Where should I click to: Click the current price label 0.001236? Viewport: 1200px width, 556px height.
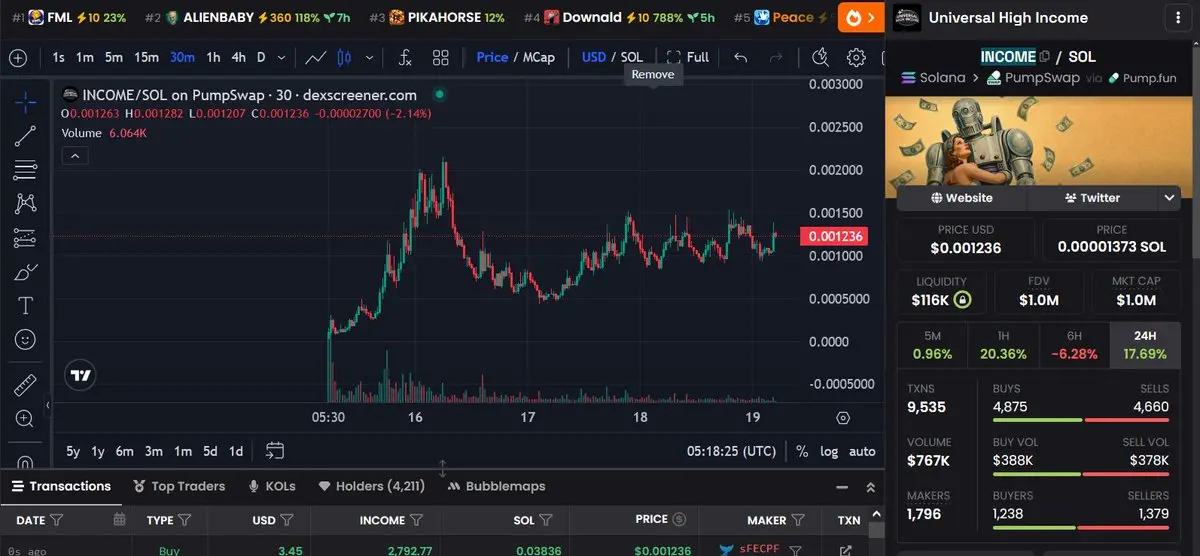click(833, 237)
